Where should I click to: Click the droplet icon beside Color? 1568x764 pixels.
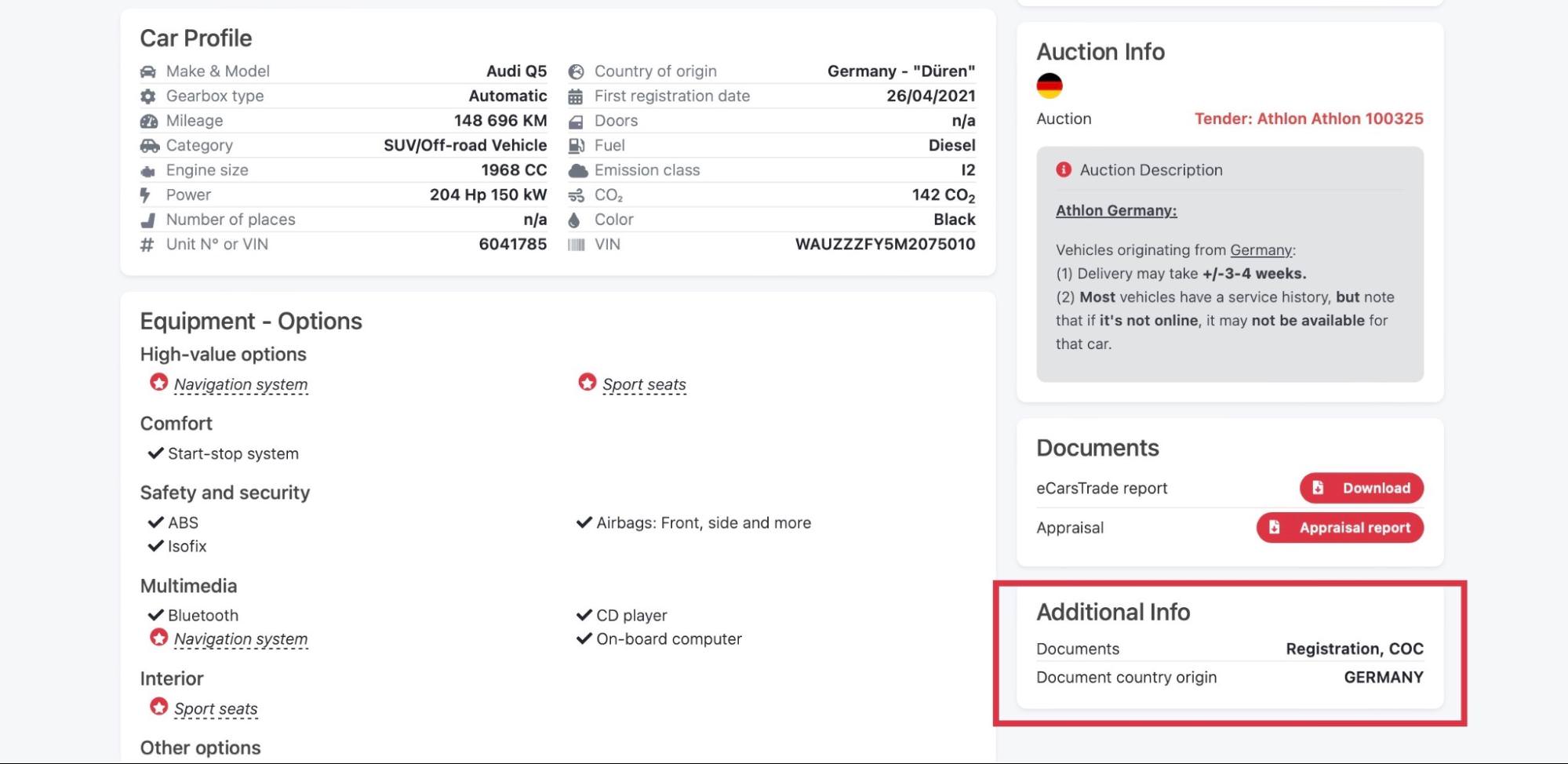click(x=575, y=220)
